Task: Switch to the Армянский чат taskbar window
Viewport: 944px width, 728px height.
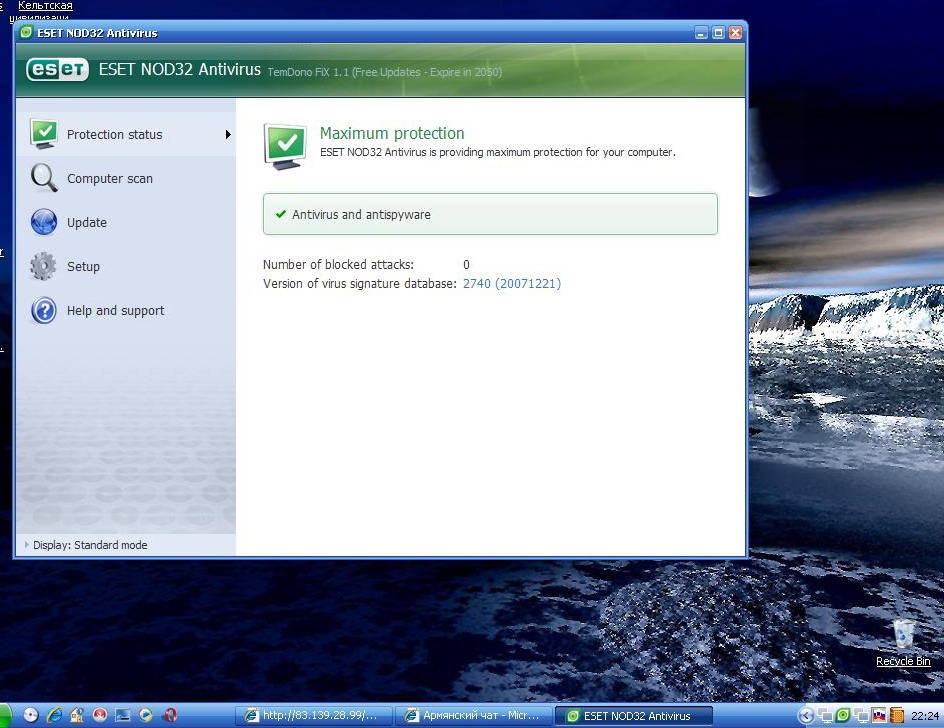Action: pos(472,715)
